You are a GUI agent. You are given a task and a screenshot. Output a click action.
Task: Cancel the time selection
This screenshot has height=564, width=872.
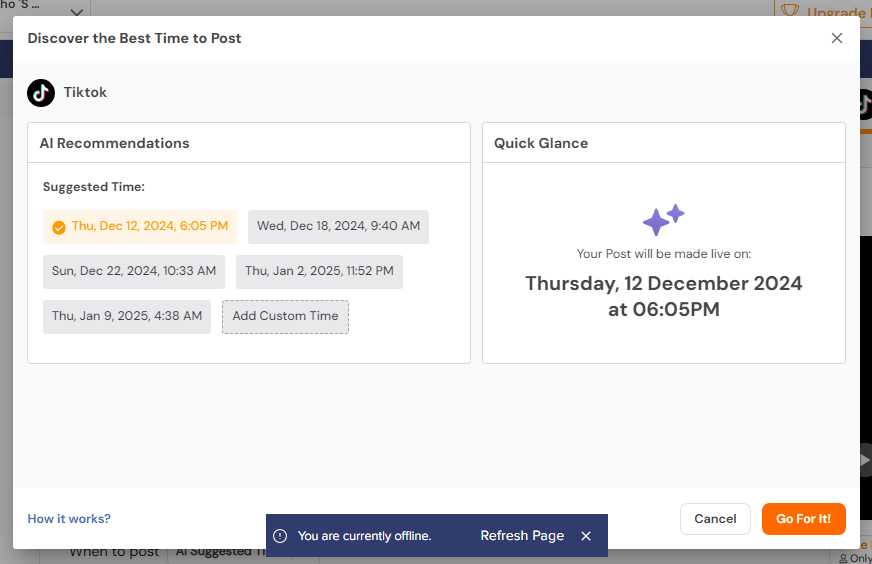pos(715,518)
